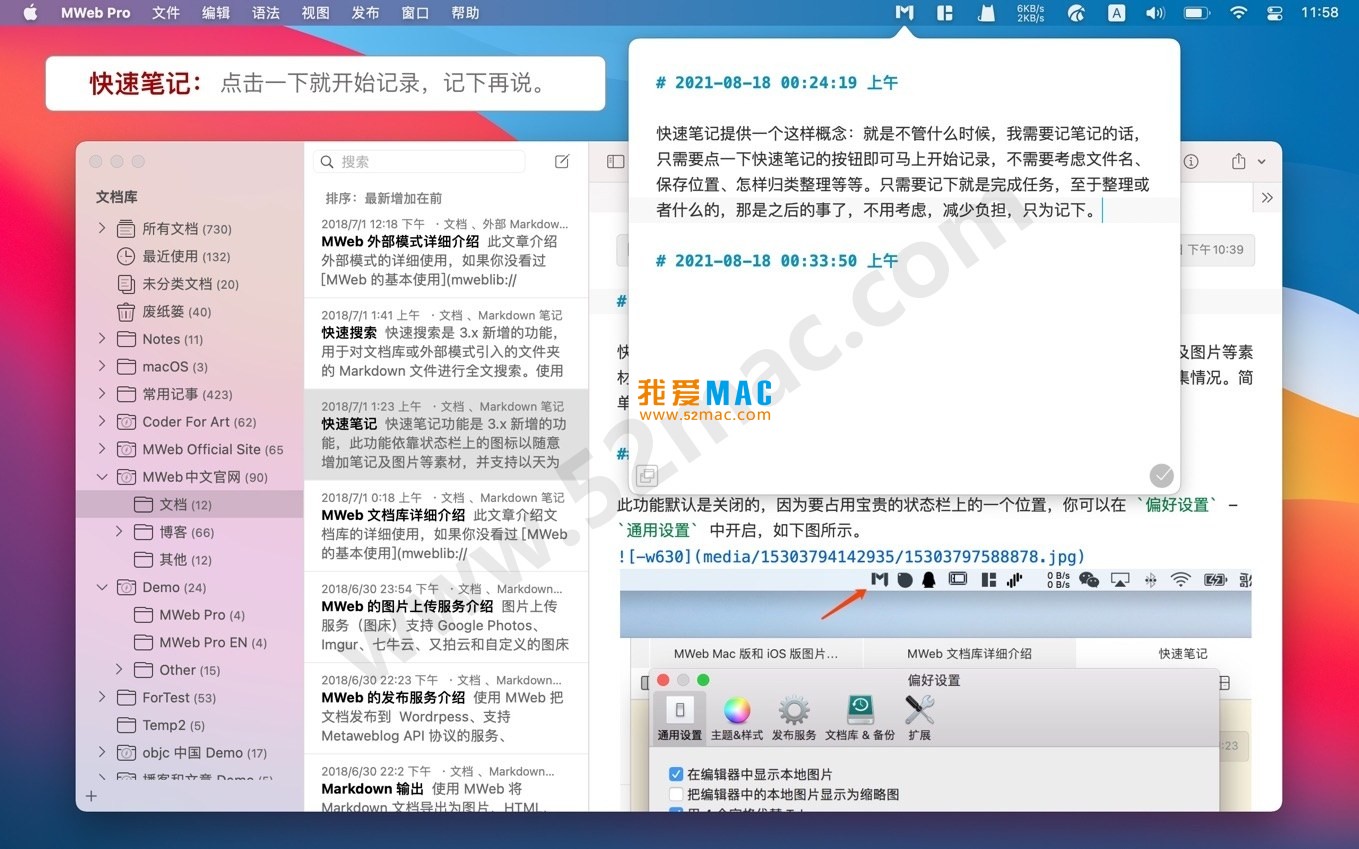
Task: Open the MWeb 的图片上传服务介绍 document
Action: [446, 617]
